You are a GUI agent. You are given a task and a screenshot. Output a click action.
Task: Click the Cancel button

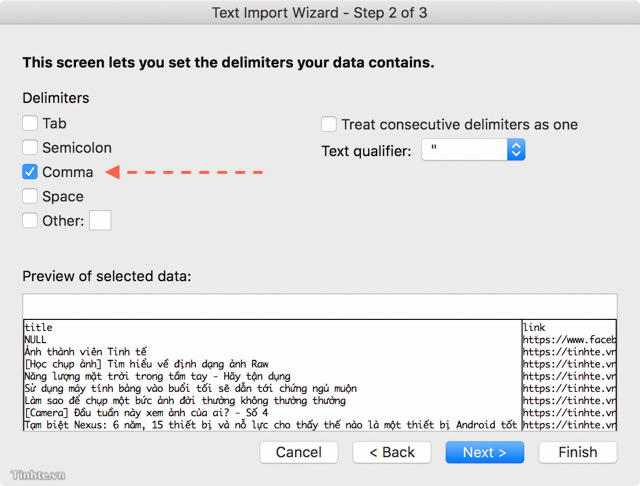pos(299,452)
